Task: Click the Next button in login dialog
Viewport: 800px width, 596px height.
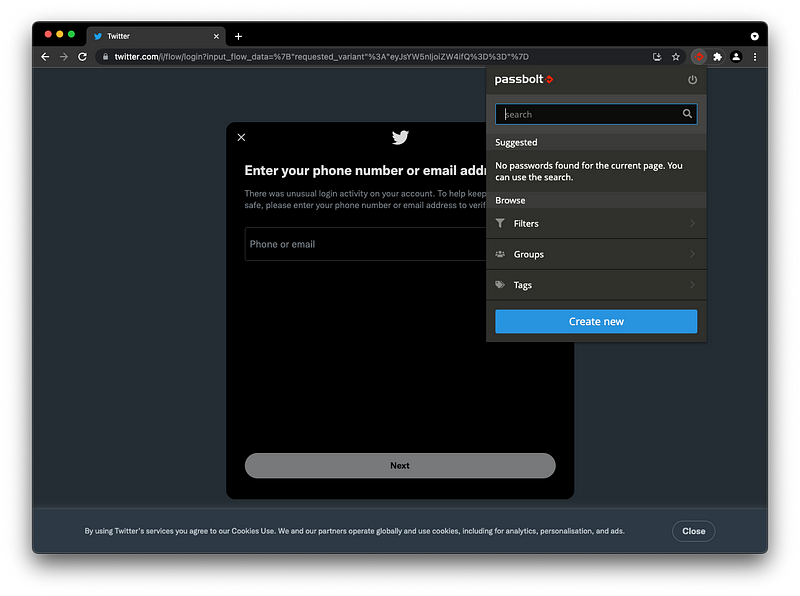Action: [400, 465]
